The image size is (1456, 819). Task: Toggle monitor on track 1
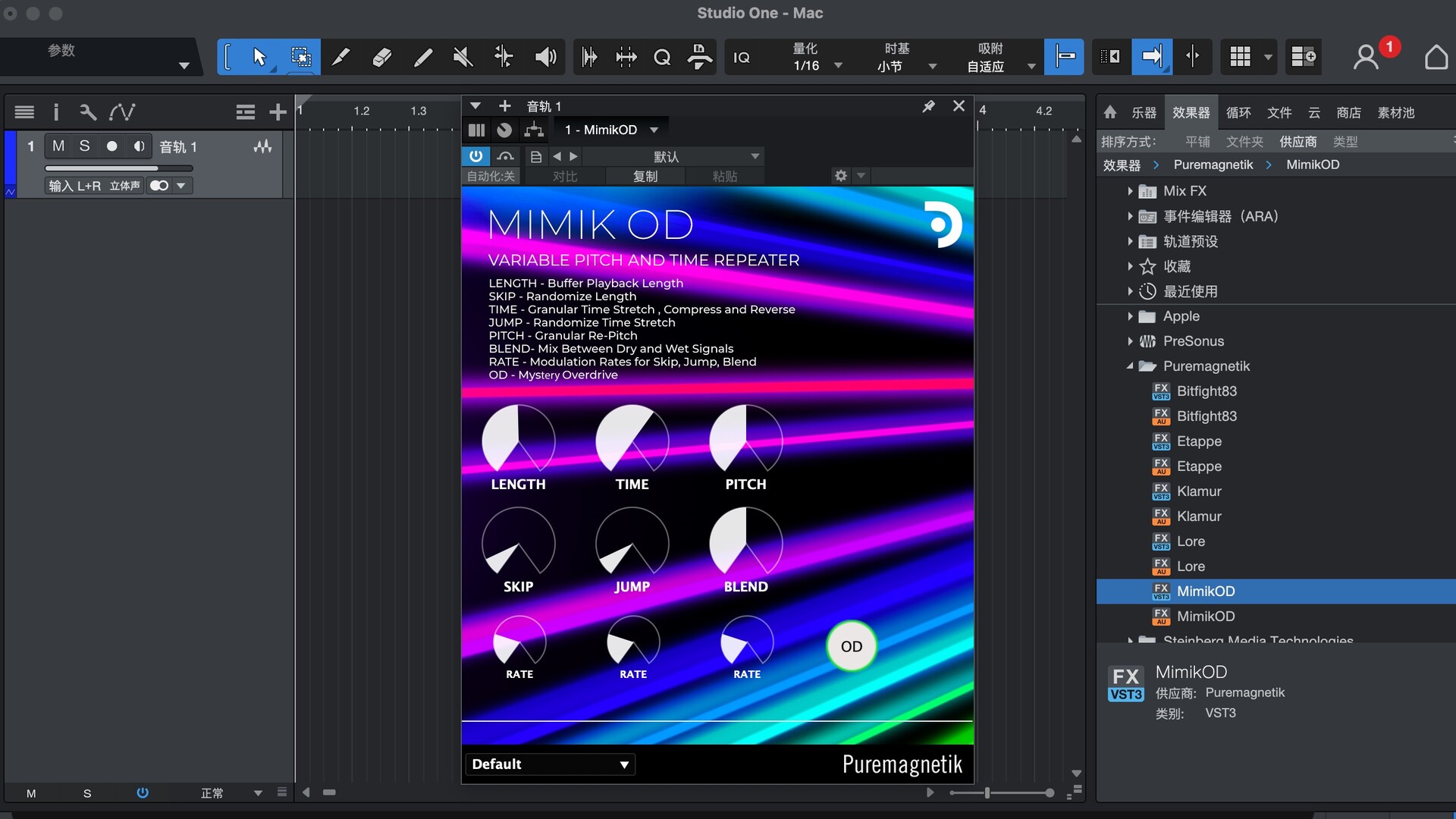coord(139,146)
